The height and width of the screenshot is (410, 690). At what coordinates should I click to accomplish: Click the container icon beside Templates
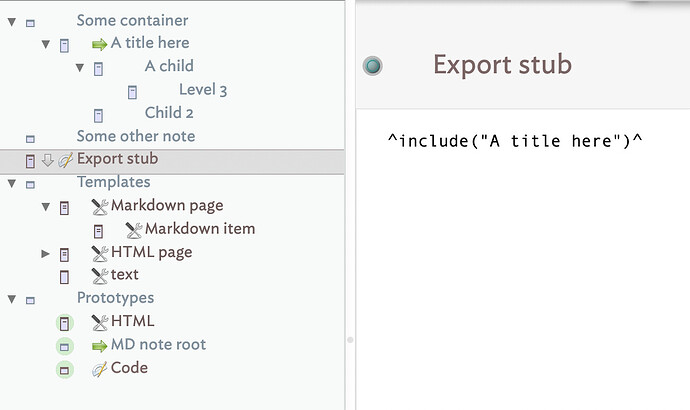[x=30, y=184]
